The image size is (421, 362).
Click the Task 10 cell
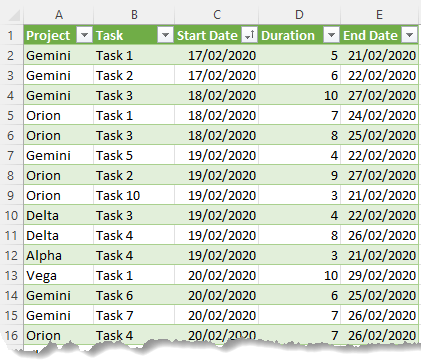[134, 195]
